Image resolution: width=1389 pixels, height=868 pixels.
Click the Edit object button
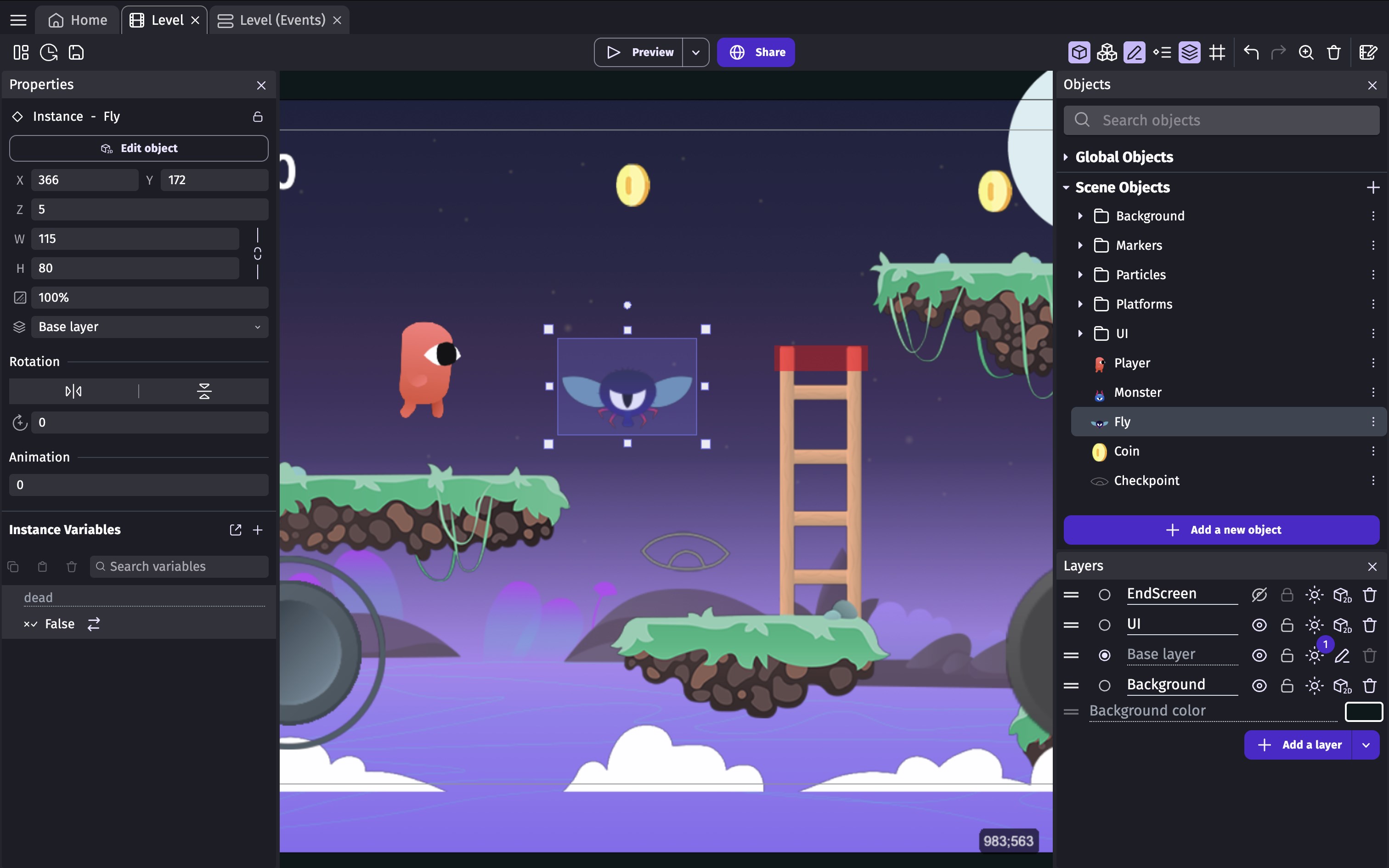(139, 148)
